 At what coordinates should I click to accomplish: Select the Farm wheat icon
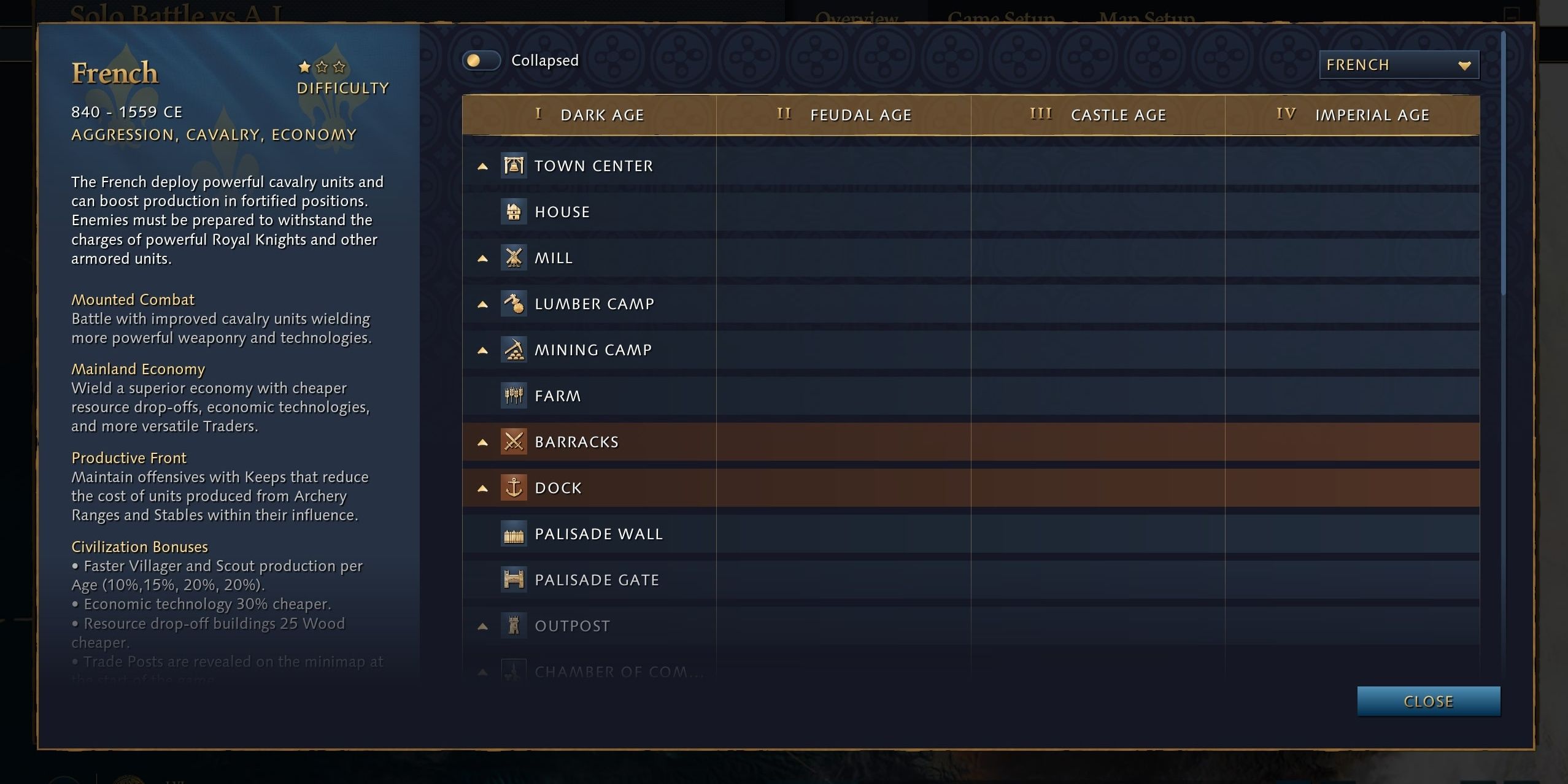[514, 396]
